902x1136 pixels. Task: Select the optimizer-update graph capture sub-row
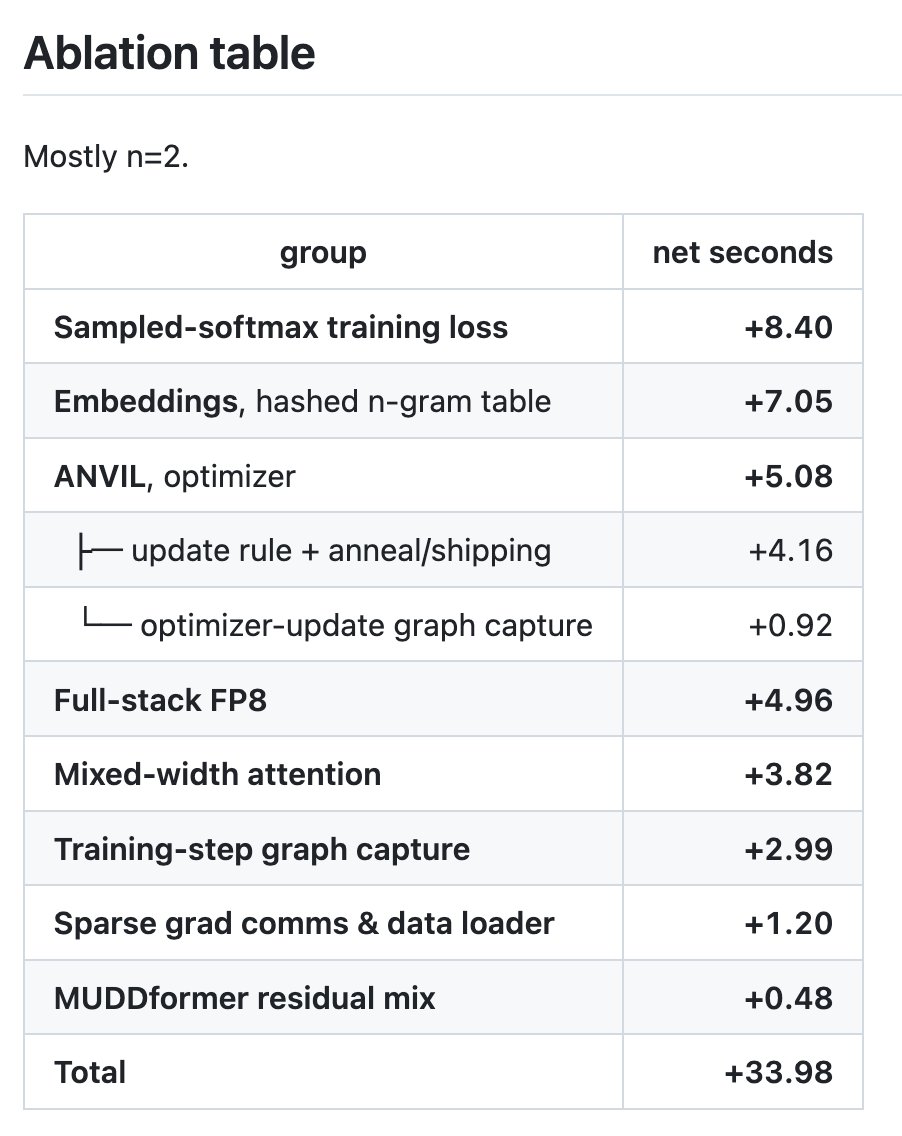coord(443,625)
